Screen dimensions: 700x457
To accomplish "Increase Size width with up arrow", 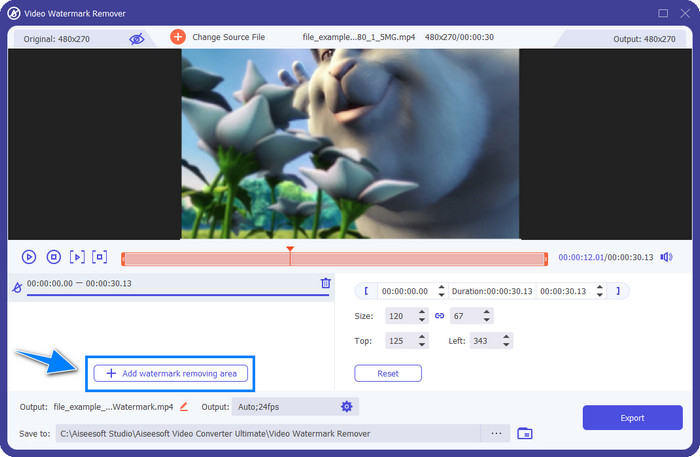I will tap(422, 312).
